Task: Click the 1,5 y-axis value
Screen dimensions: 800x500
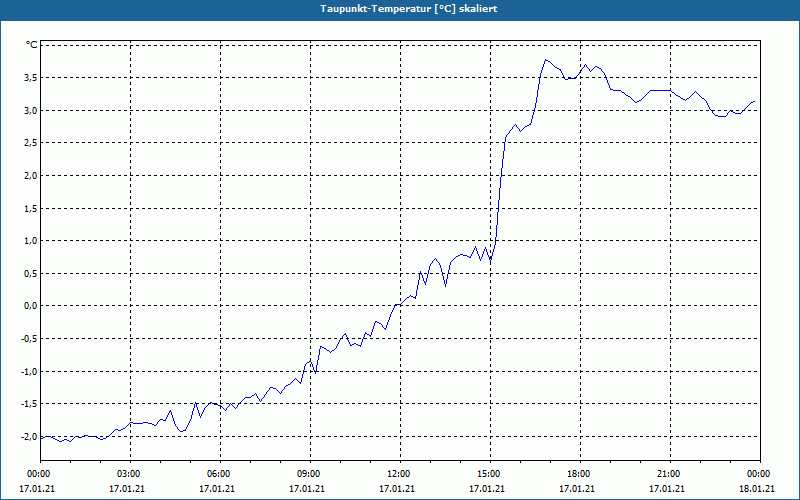Action: [31, 208]
